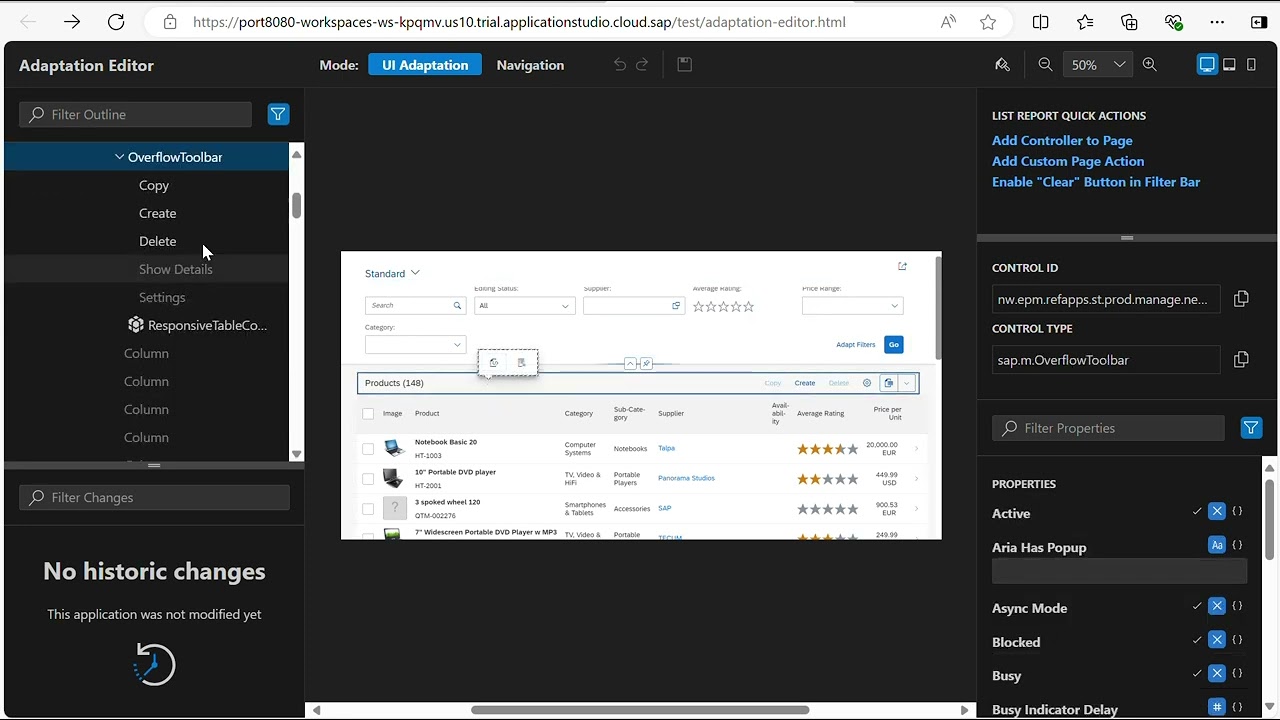1280x720 pixels.
Task: Set Async Mode property to false X
Action: tap(1217, 606)
